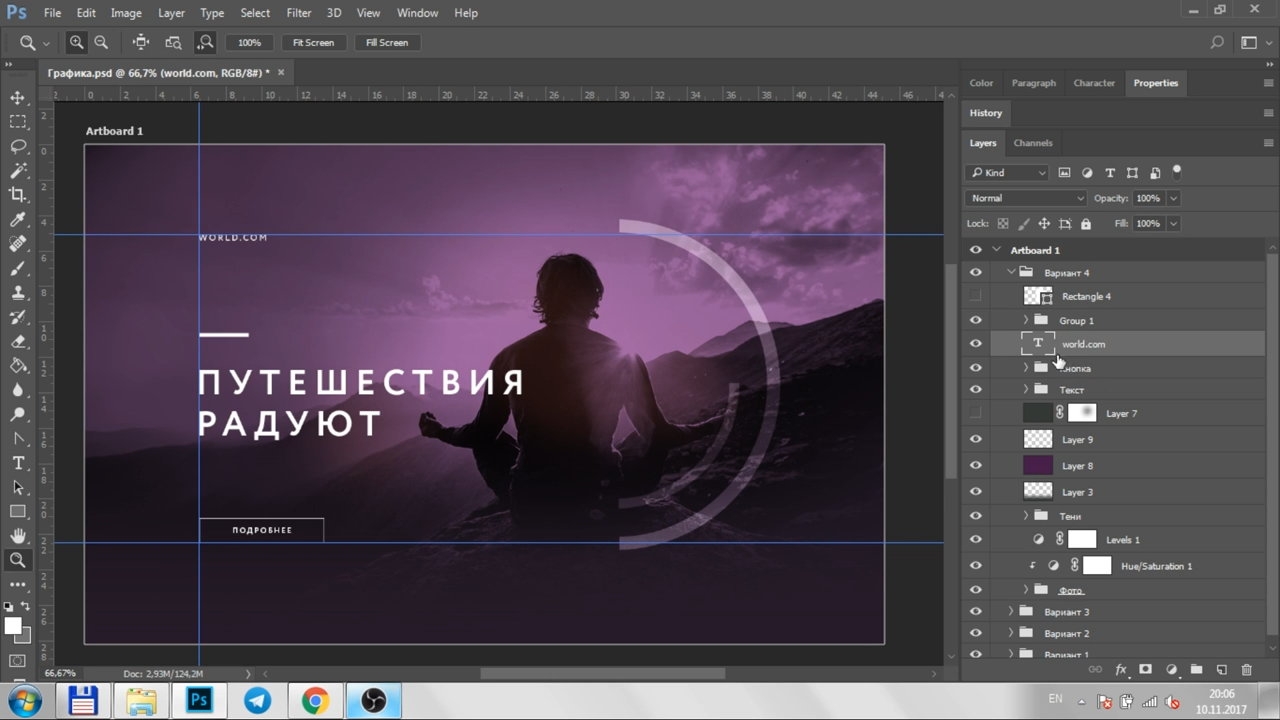Screen dimensions: 1280x720
Task: Open the Kind filter dropdown
Action: [x=1007, y=173]
